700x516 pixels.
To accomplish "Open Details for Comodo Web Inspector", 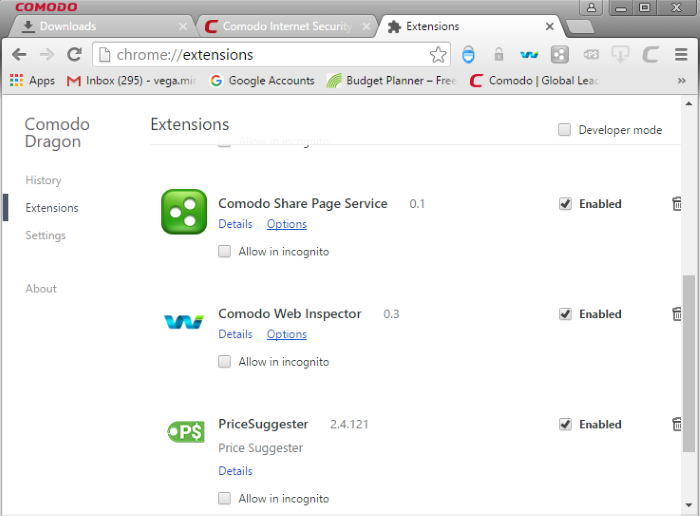I will pos(235,334).
